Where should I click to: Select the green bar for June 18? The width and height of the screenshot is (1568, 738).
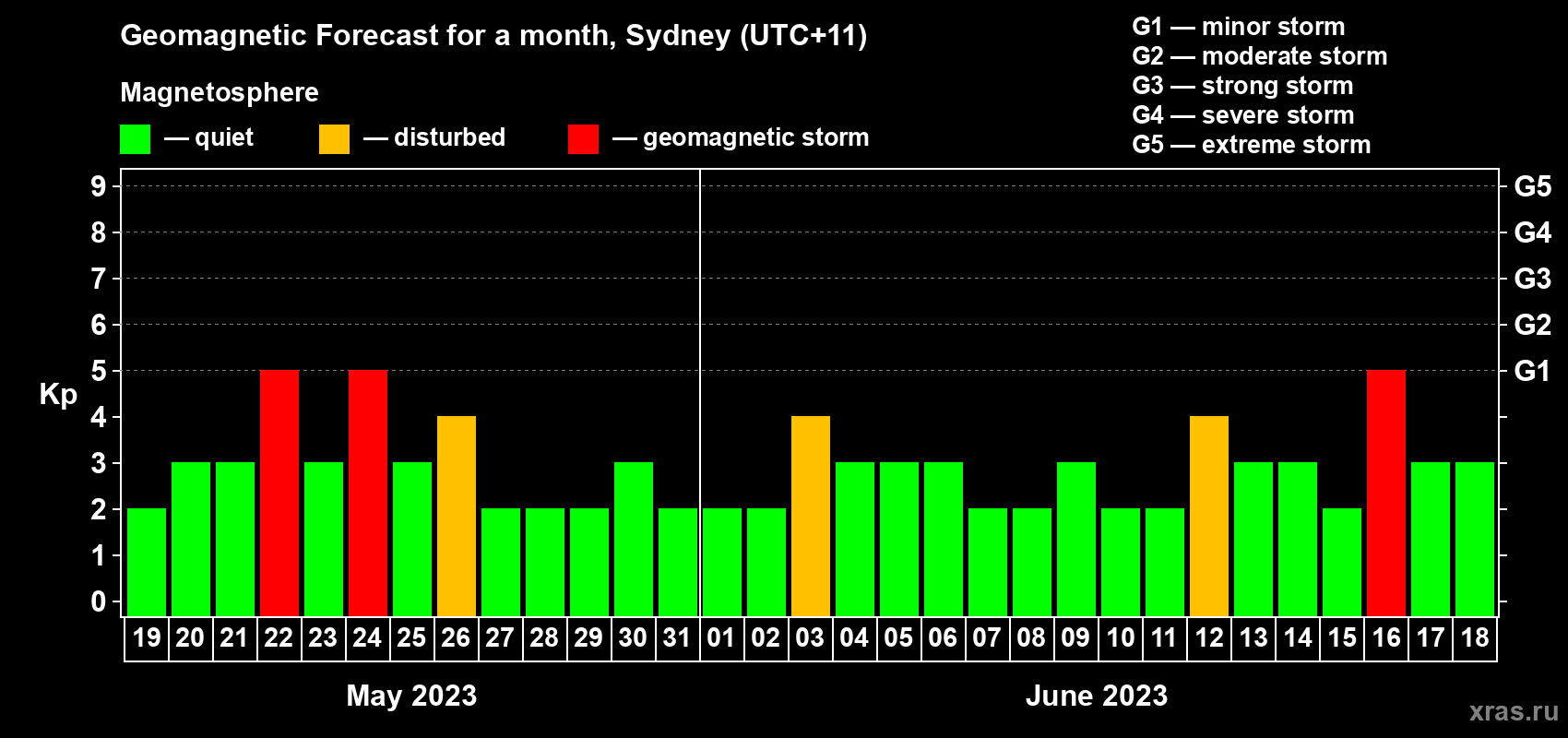1475,539
